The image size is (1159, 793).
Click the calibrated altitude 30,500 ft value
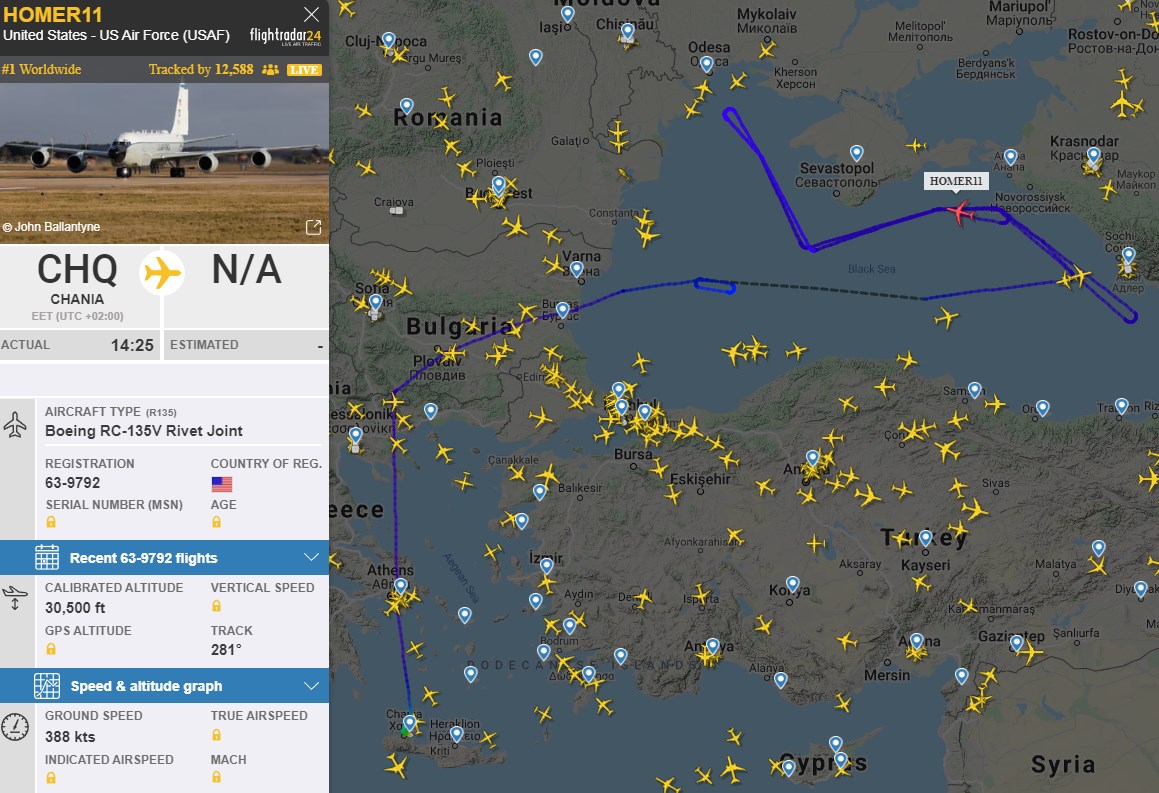(75, 607)
